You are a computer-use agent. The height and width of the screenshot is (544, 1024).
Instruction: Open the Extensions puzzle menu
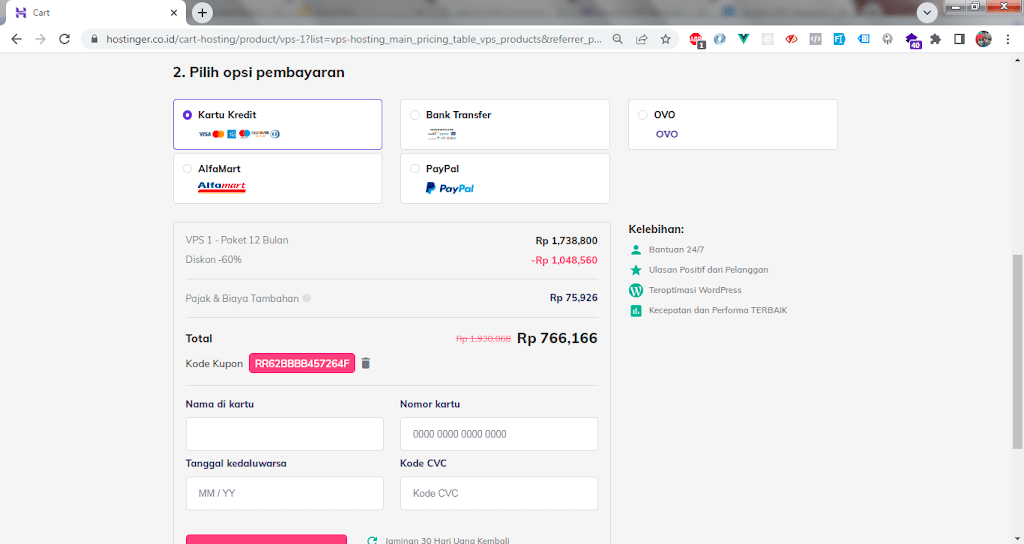[x=936, y=39]
